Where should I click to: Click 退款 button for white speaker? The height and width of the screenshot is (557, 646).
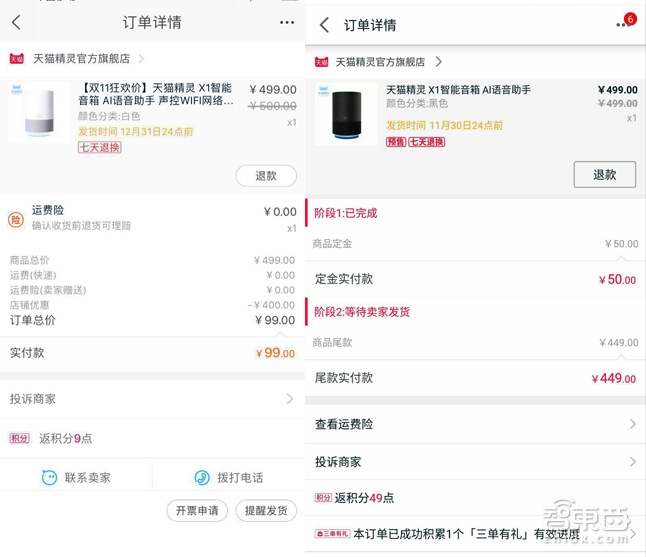(x=266, y=176)
